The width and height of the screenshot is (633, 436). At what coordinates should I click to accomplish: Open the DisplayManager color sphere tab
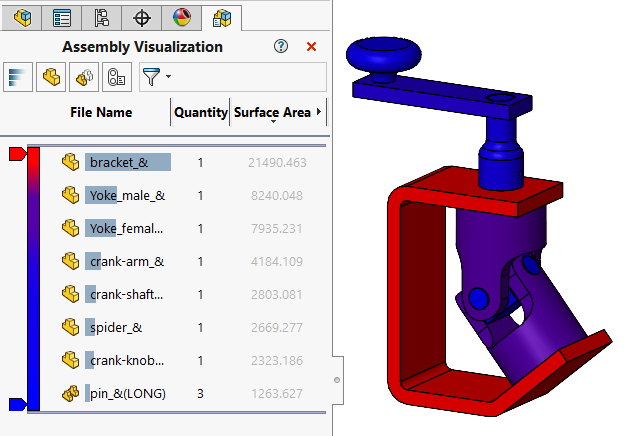pyautogui.click(x=182, y=18)
